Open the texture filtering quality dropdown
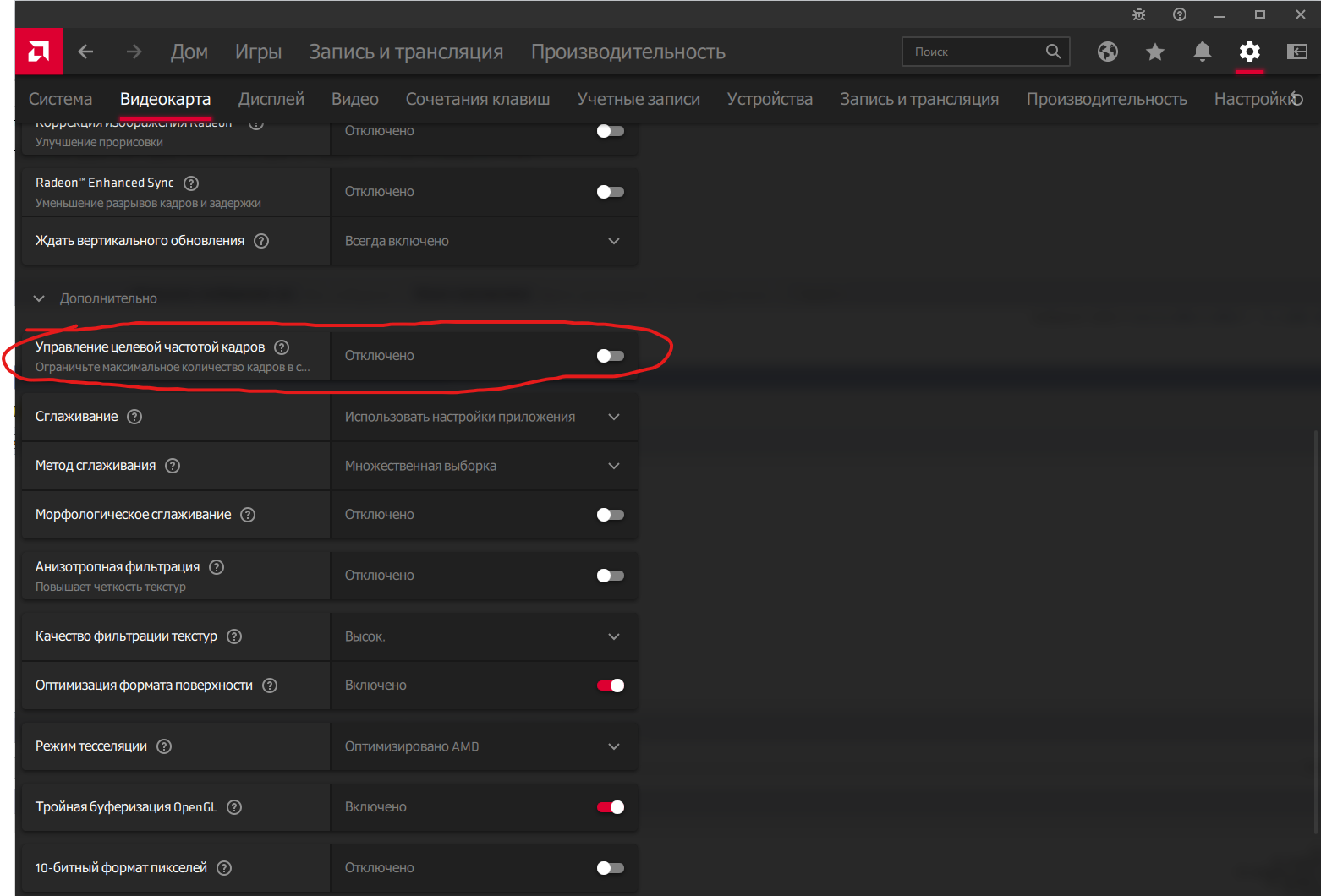Viewport: 1321px width, 896px height. (x=484, y=636)
